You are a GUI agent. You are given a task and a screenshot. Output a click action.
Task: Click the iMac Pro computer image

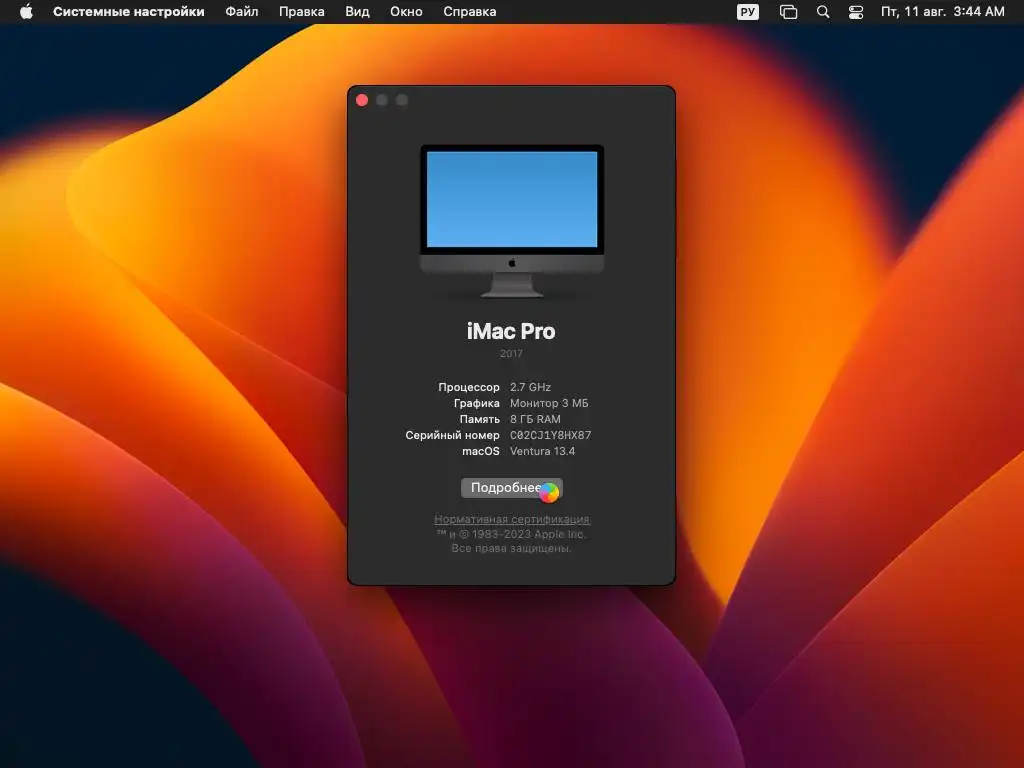(512, 221)
